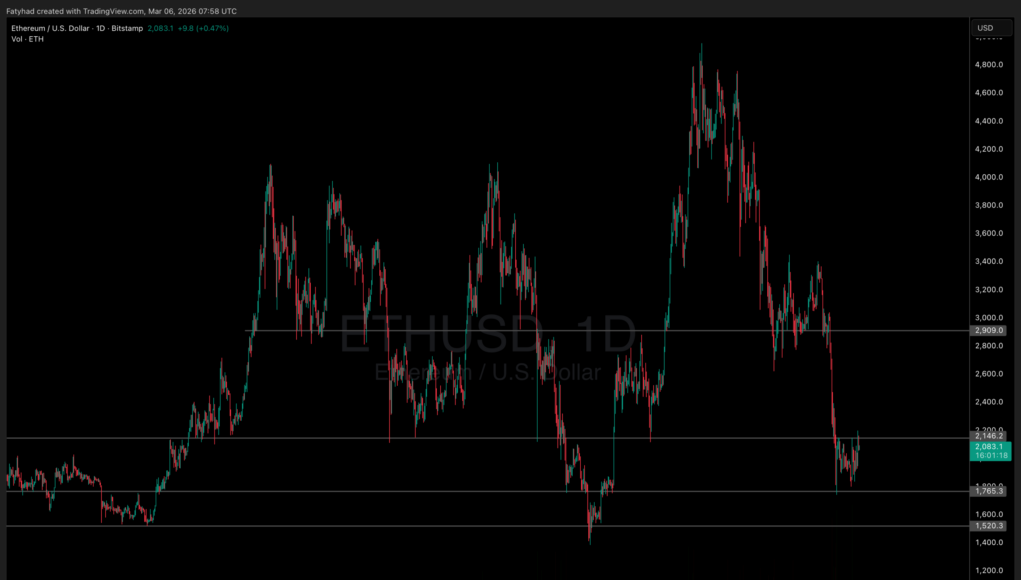Click the green 2,083.1 value in chart legend

[x=160, y=28]
